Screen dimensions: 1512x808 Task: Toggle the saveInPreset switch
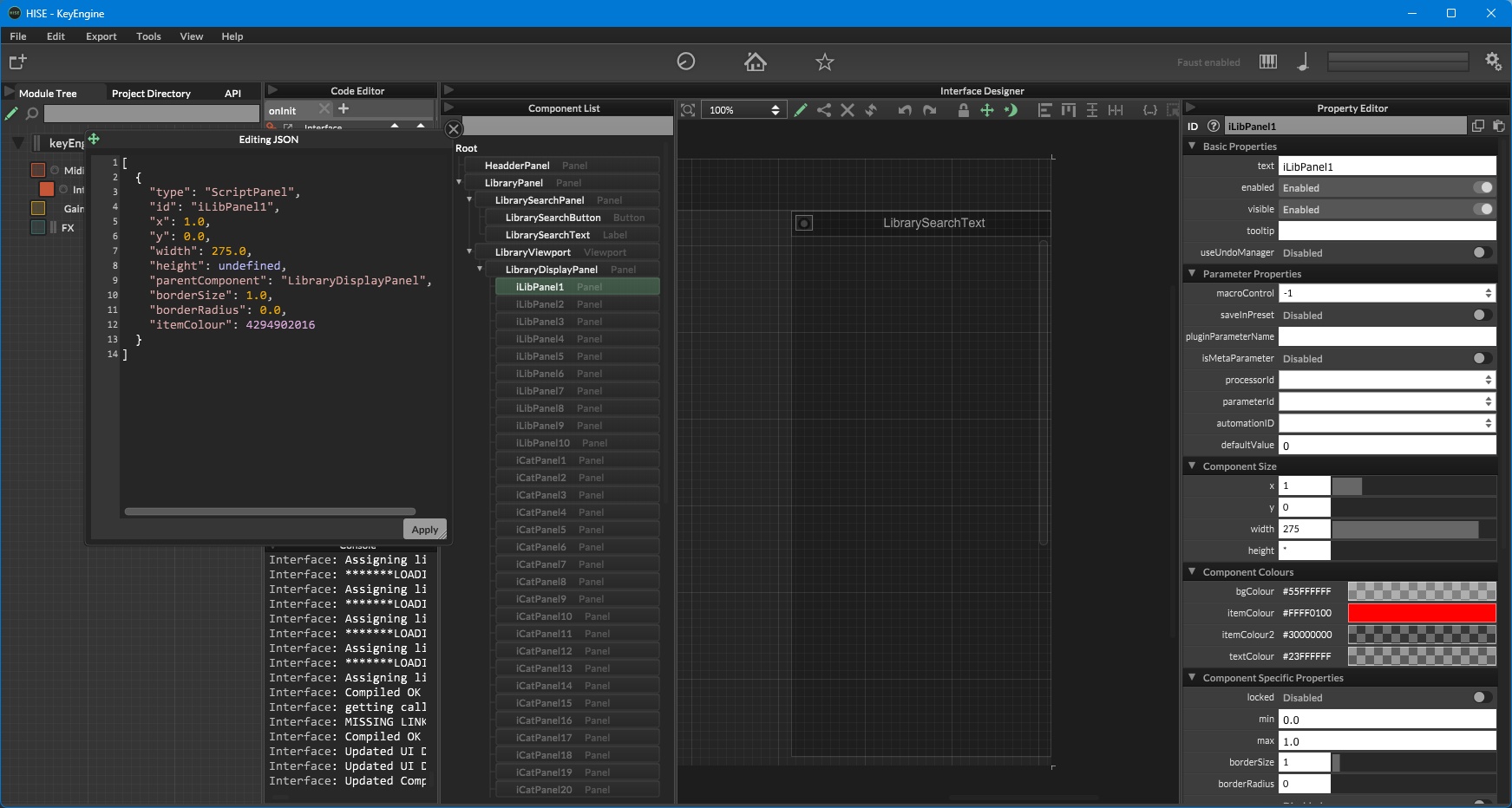1483,316
